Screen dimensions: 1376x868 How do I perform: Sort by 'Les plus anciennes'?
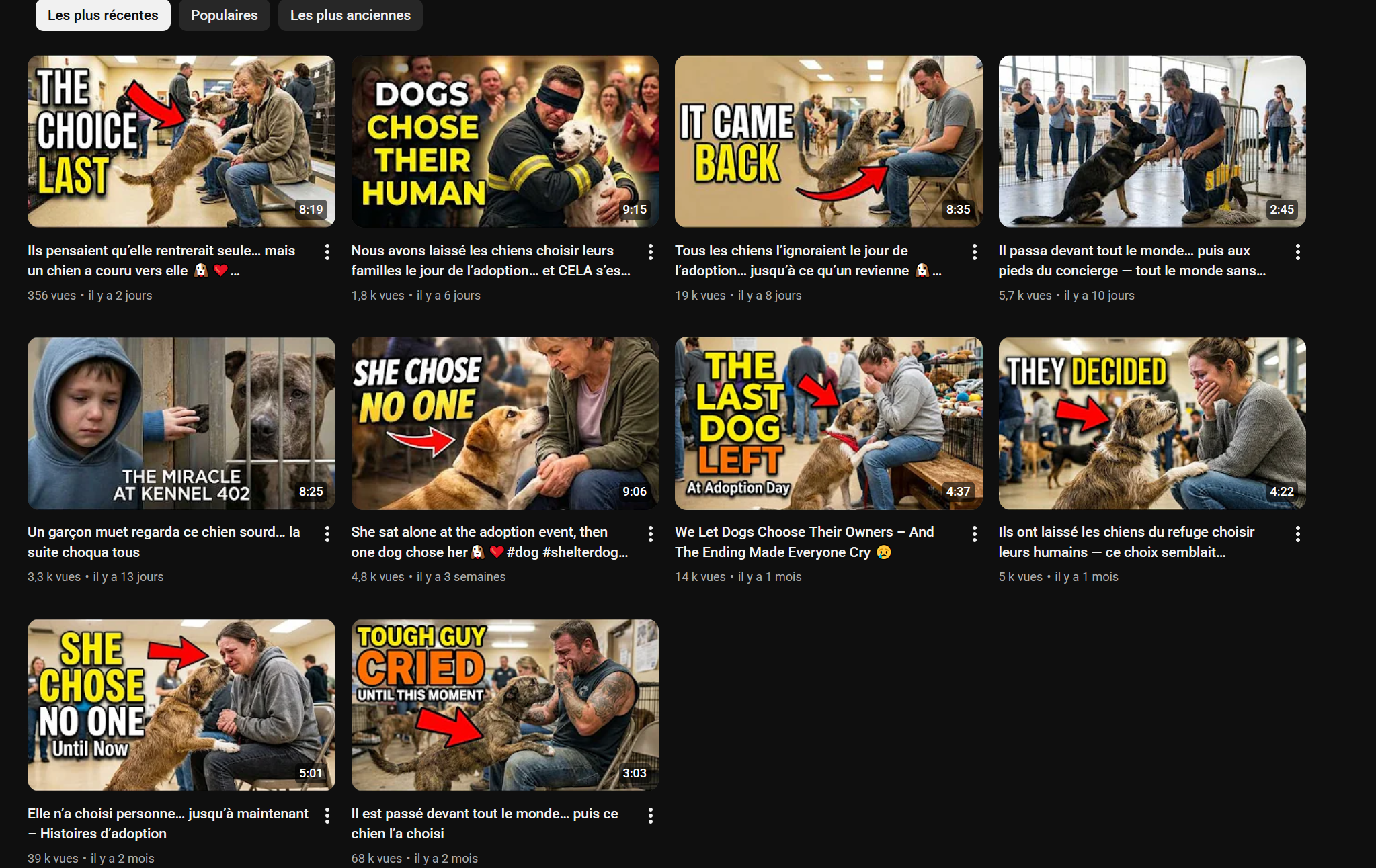350,15
